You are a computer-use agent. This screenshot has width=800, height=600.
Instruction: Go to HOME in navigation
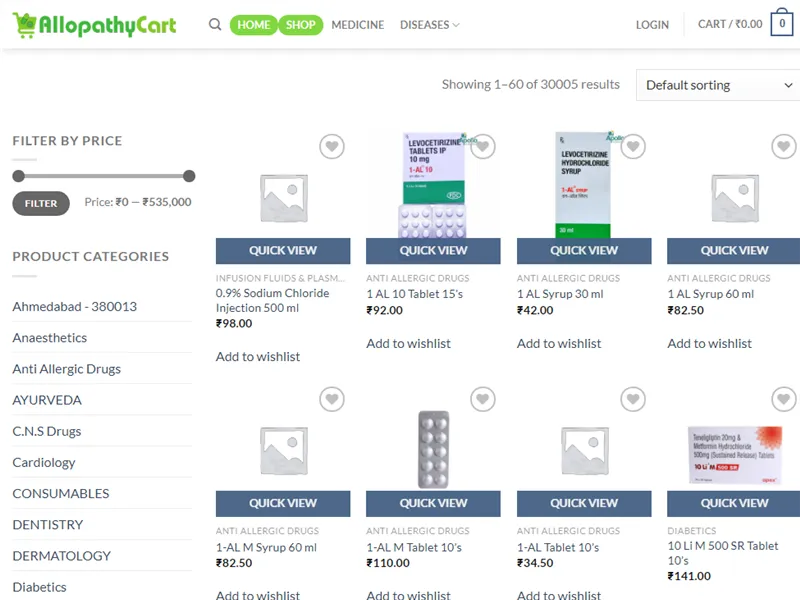click(x=254, y=24)
